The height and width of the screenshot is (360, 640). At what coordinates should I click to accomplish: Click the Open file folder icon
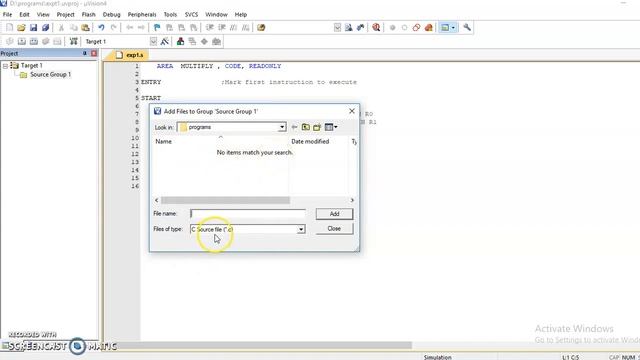[x=21, y=28]
